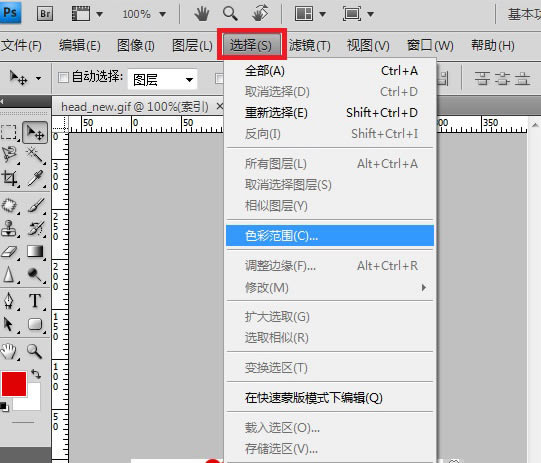Open the 窗口(W) menu
Screen dimensions: 541x463
coord(430,46)
